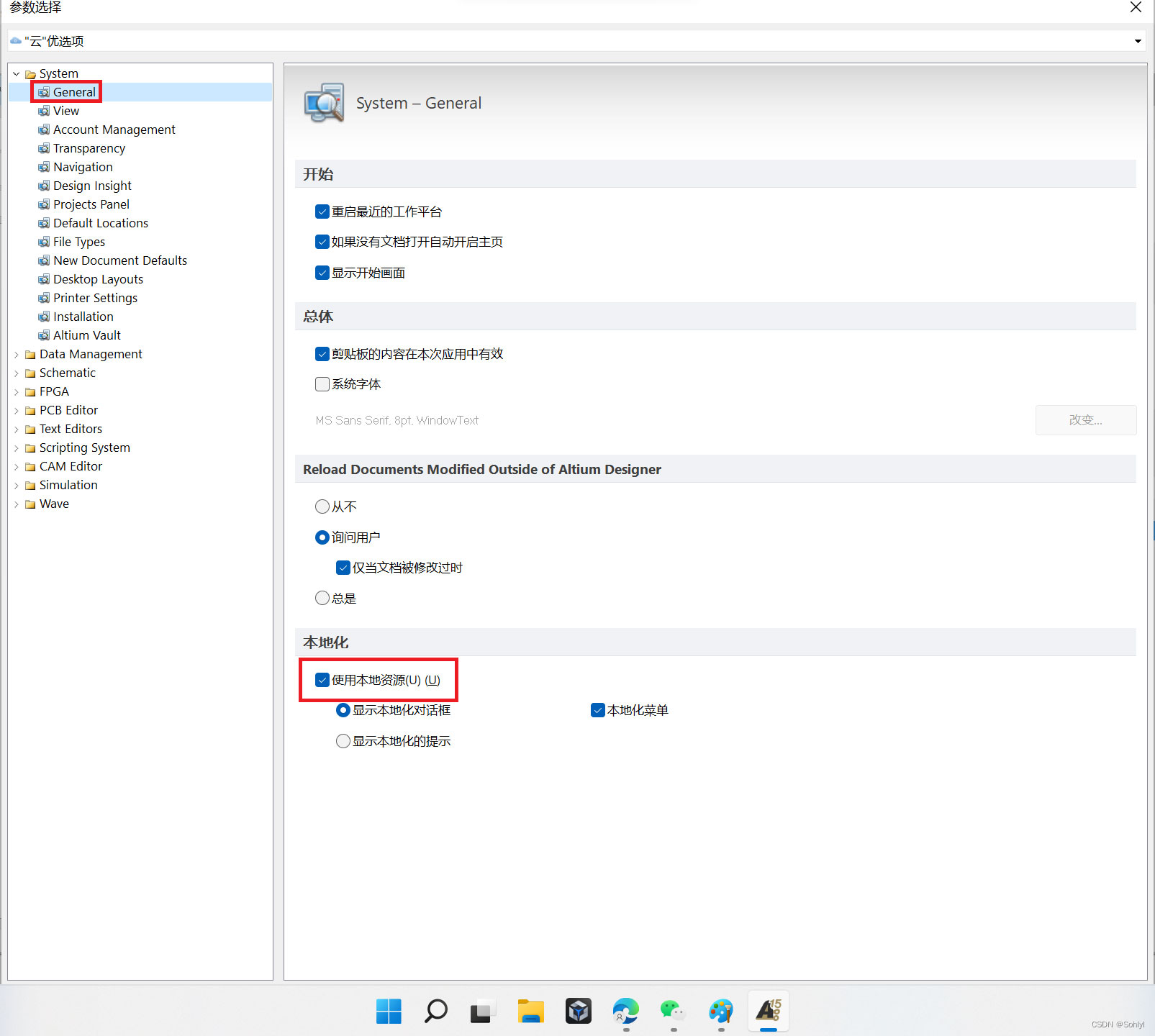The width and height of the screenshot is (1155, 1036).
Task: Click the Default Locations page icon
Action: click(x=44, y=223)
